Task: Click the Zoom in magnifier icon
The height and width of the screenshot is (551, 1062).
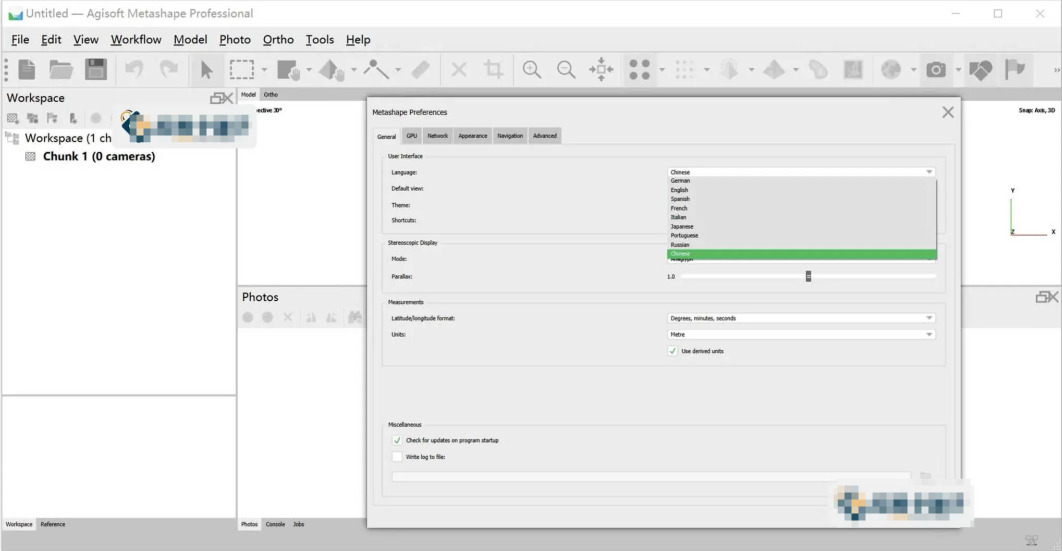Action: point(532,69)
